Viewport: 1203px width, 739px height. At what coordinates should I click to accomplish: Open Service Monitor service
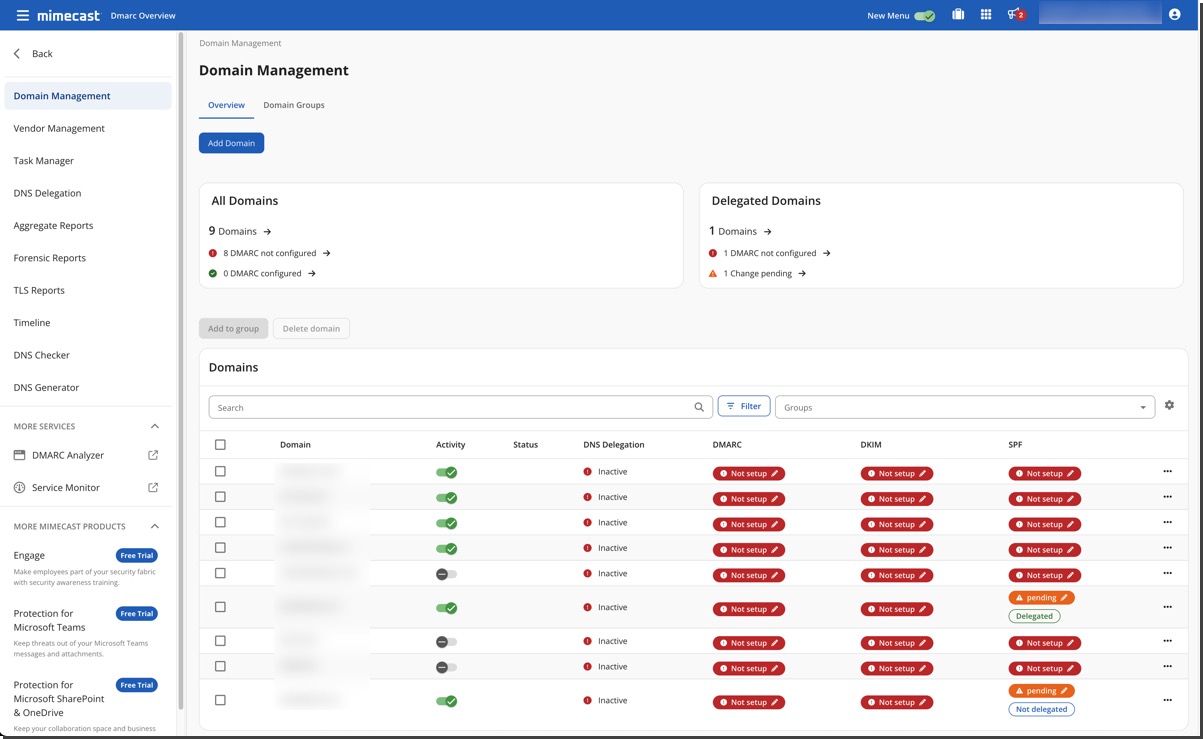click(x=66, y=487)
